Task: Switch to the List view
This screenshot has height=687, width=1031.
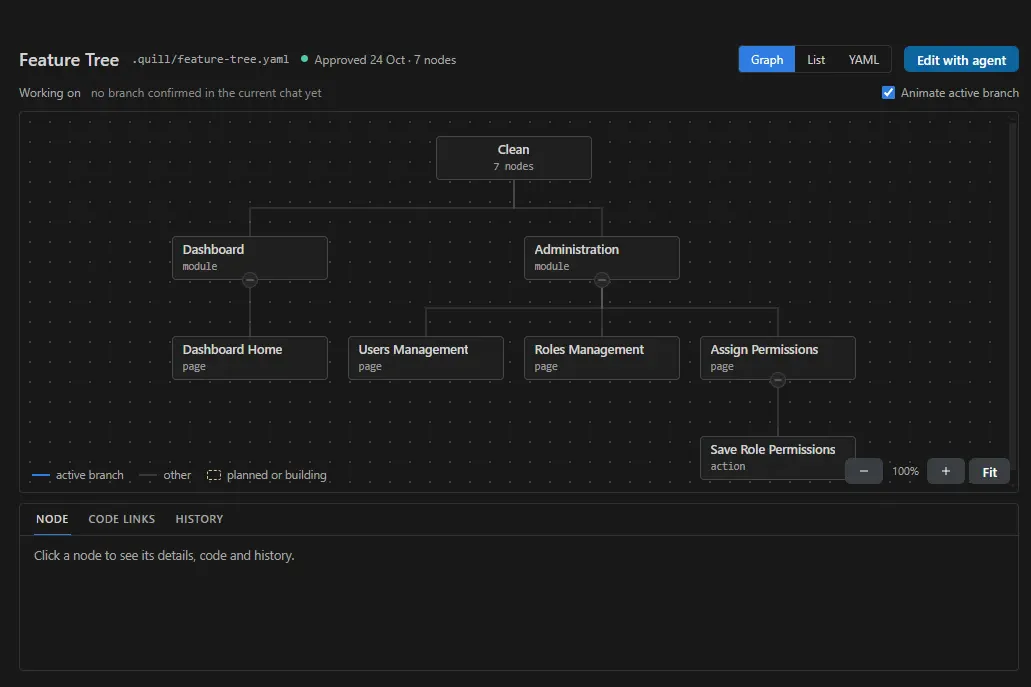Action: coord(815,59)
